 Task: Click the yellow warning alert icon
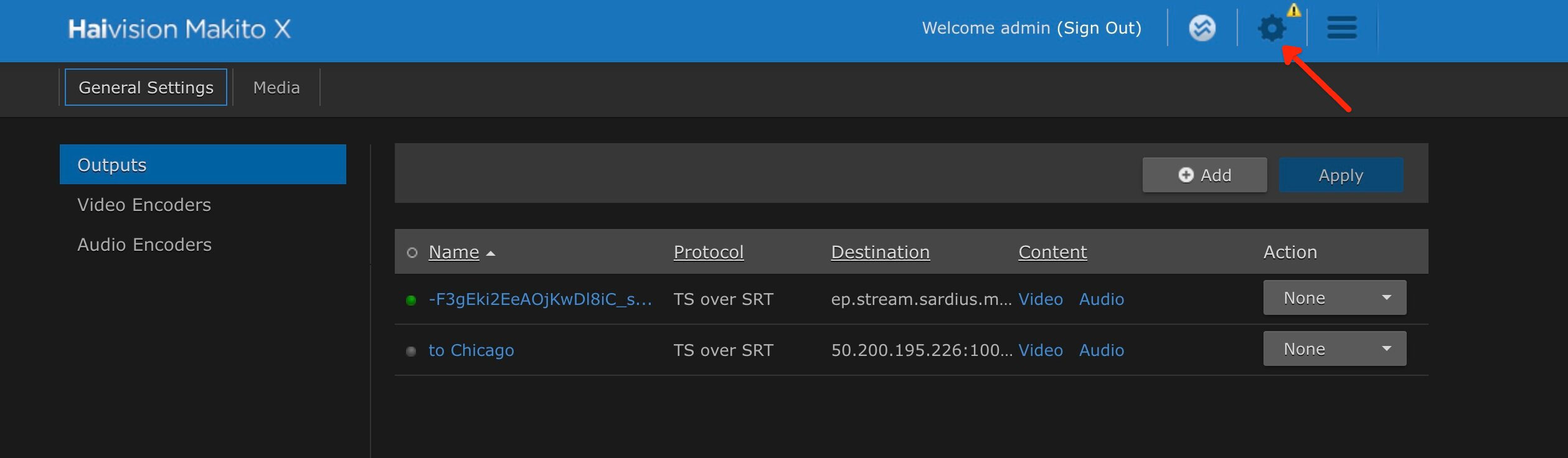[x=1294, y=10]
